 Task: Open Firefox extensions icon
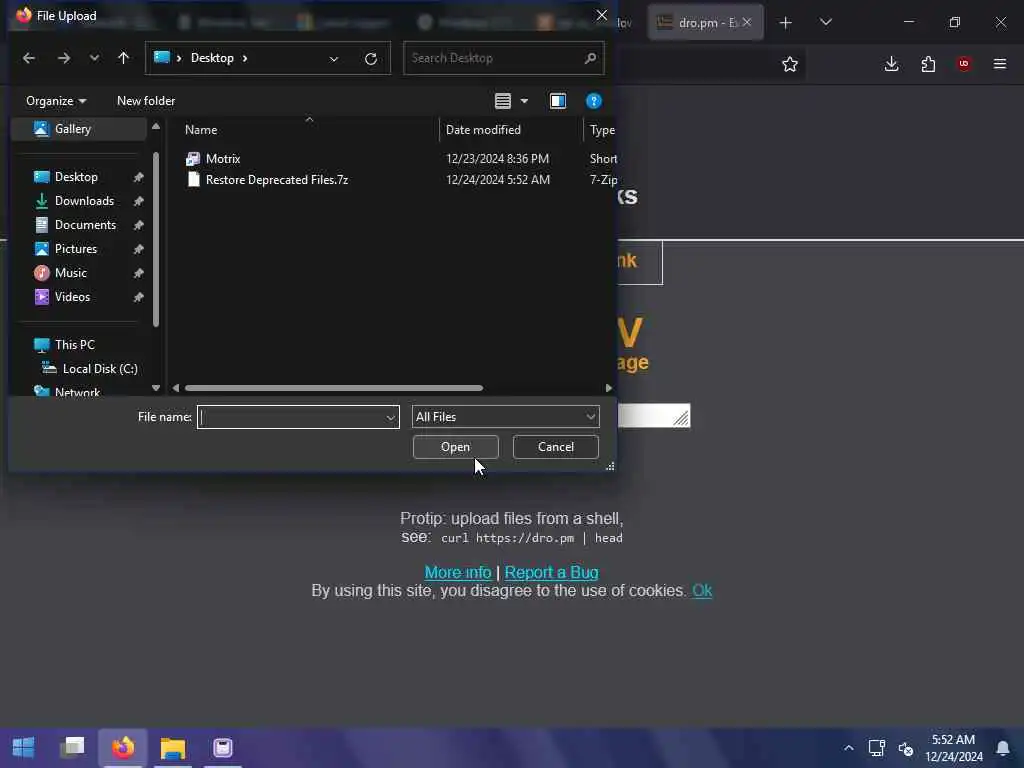click(x=928, y=64)
